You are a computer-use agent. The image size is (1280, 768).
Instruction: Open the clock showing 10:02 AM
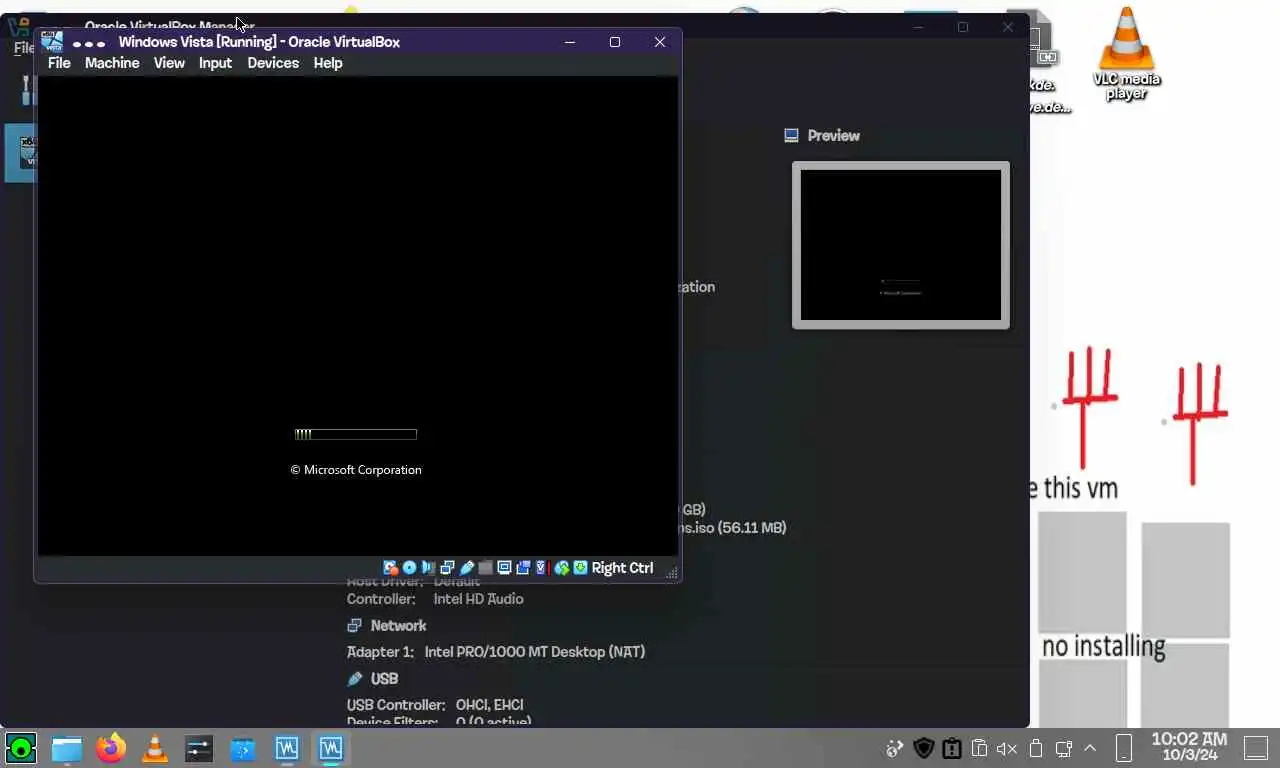[1189, 746]
